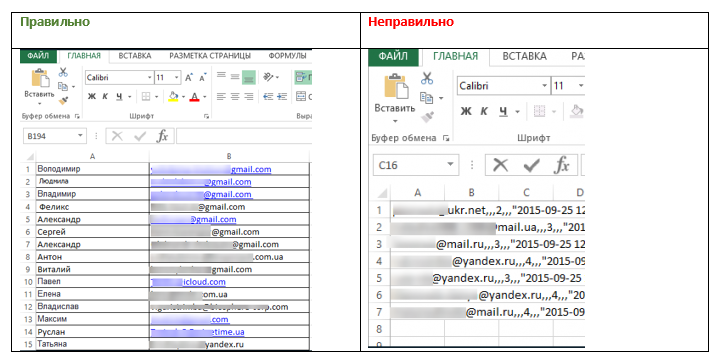Screen dimensions: 725x361
Task: Open font color dropdown arrow in Правильно window
Action: coord(204,97)
